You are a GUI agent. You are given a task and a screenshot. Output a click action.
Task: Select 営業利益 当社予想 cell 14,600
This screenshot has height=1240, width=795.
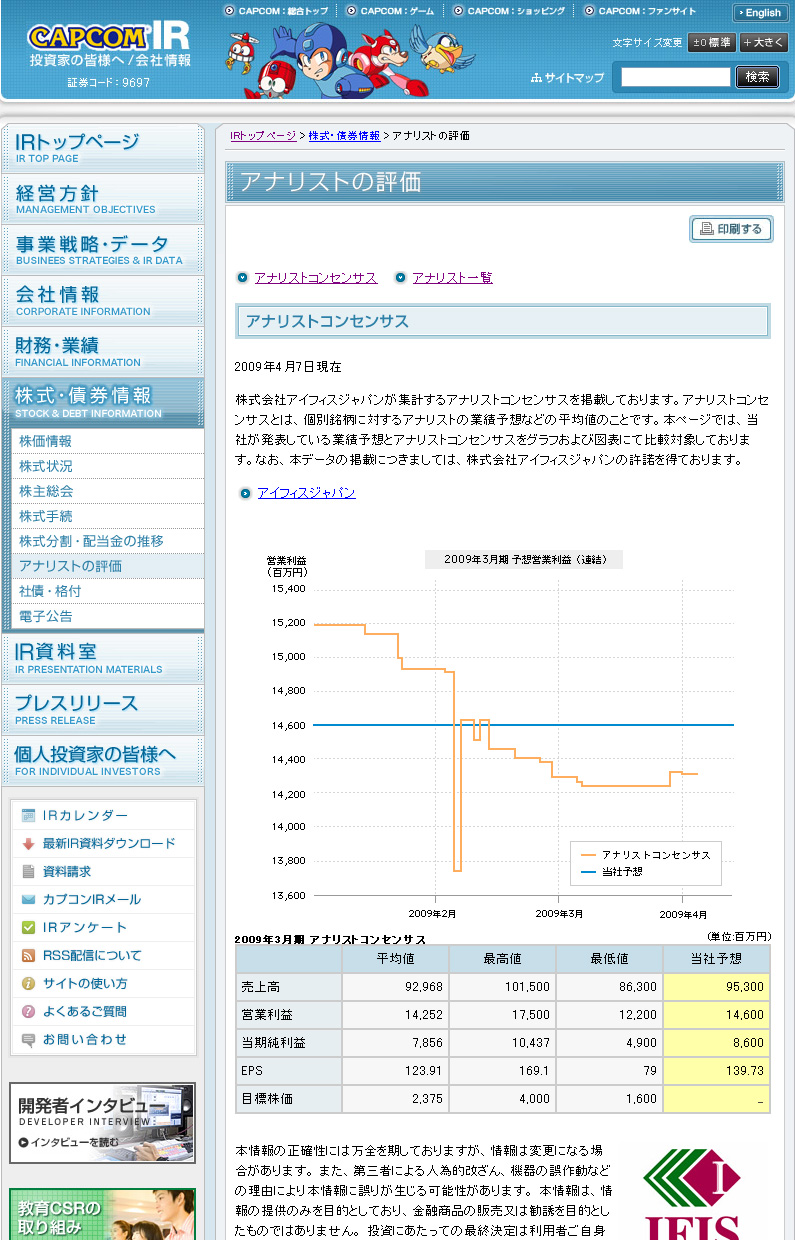point(716,1015)
